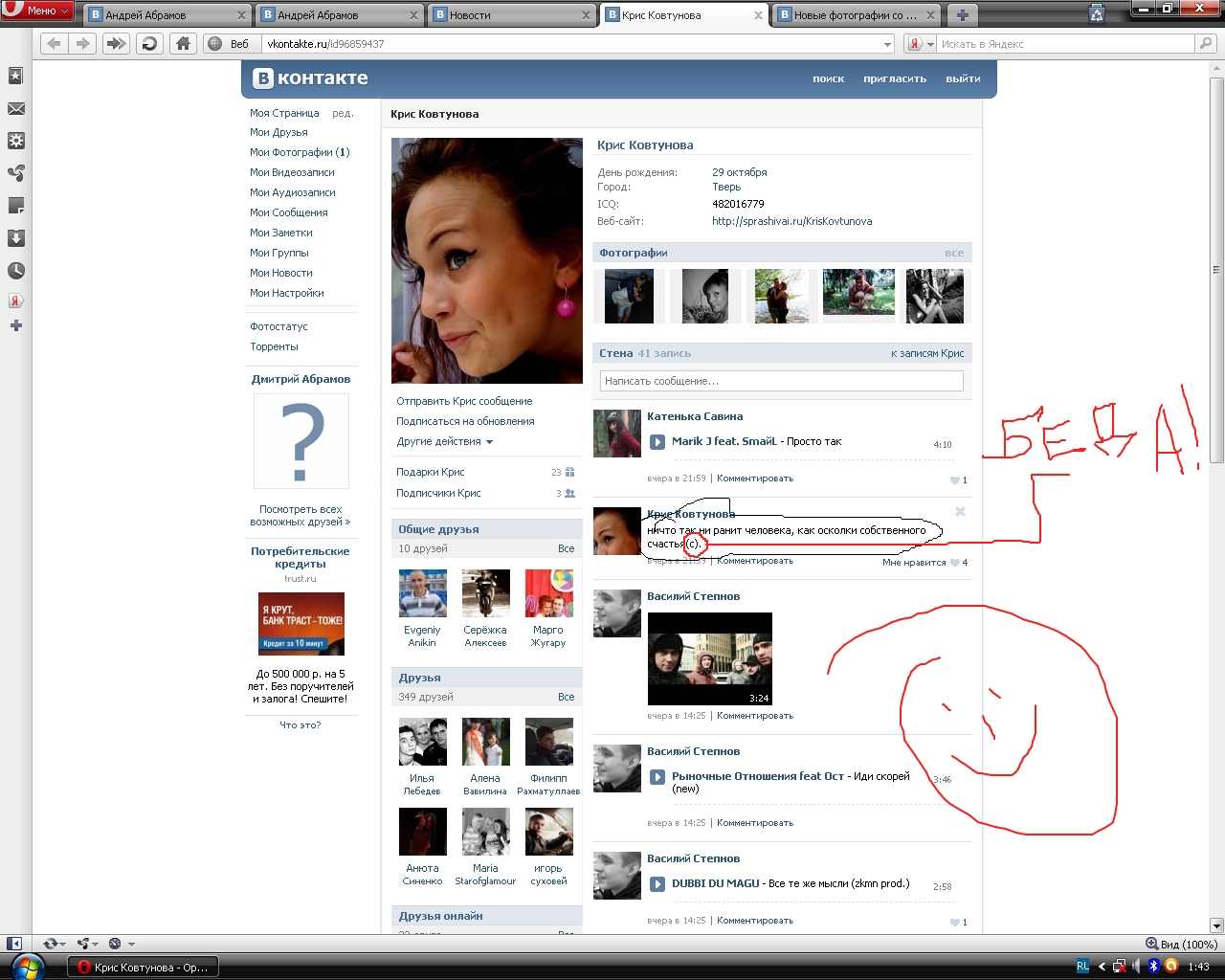The image size is (1225, 980).
Task: Open поиск in VK header
Action: (x=828, y=78)
